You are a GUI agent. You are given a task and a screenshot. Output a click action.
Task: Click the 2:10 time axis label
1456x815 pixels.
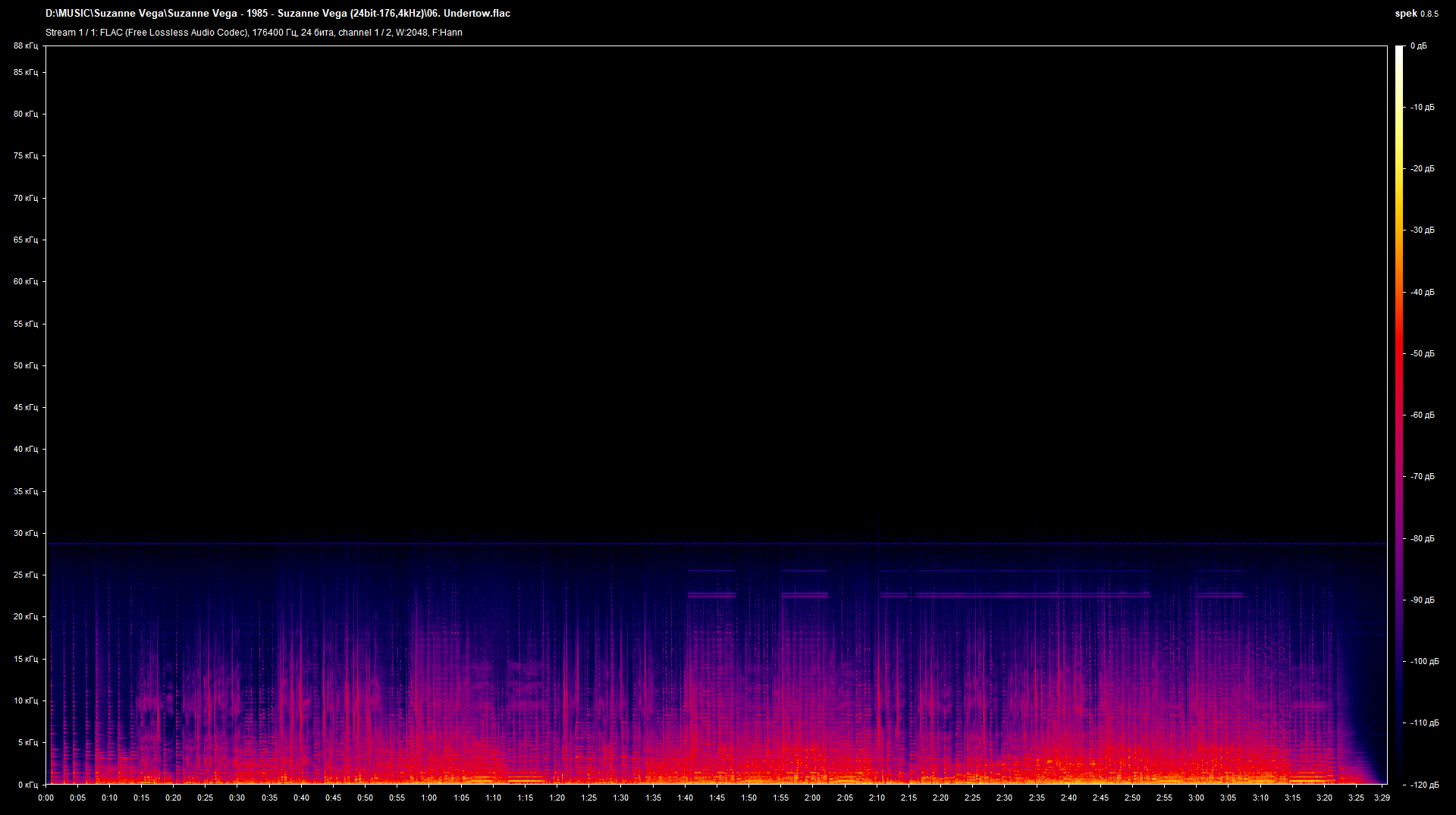[x=877, y=798]
